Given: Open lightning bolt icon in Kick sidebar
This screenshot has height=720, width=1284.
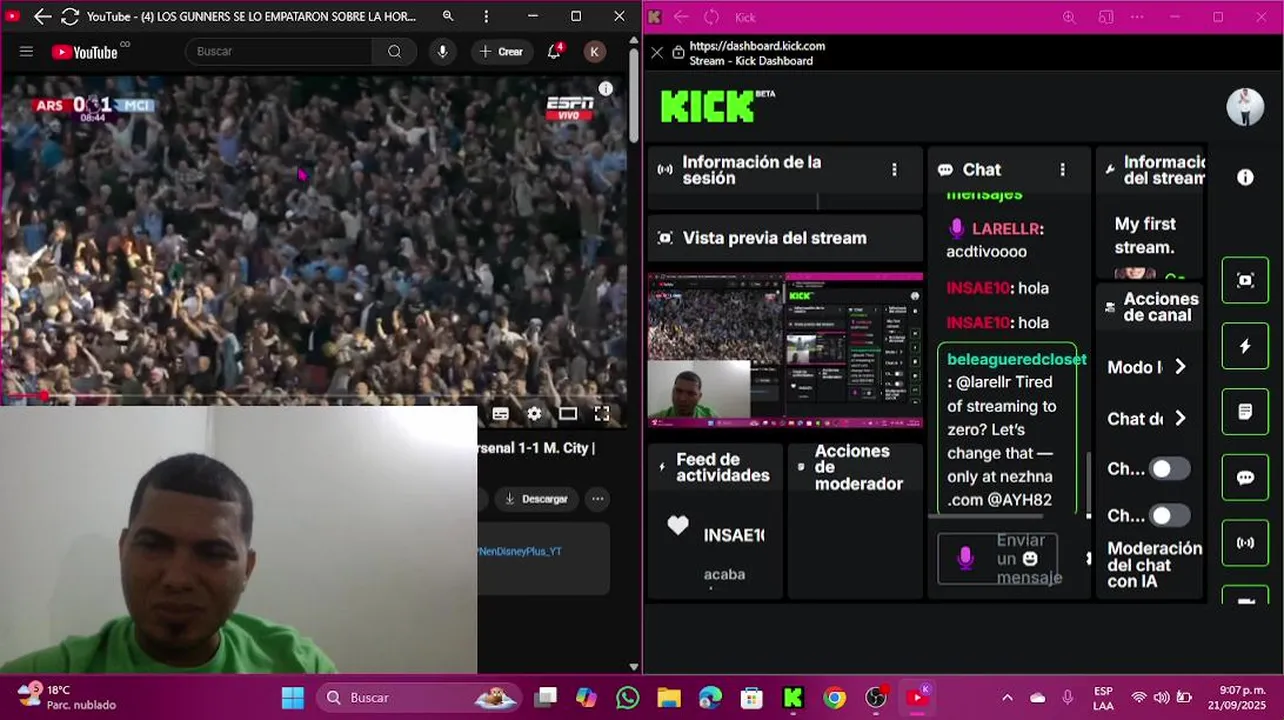Looking at the screenshot, I should click(x=1245, y=346).
